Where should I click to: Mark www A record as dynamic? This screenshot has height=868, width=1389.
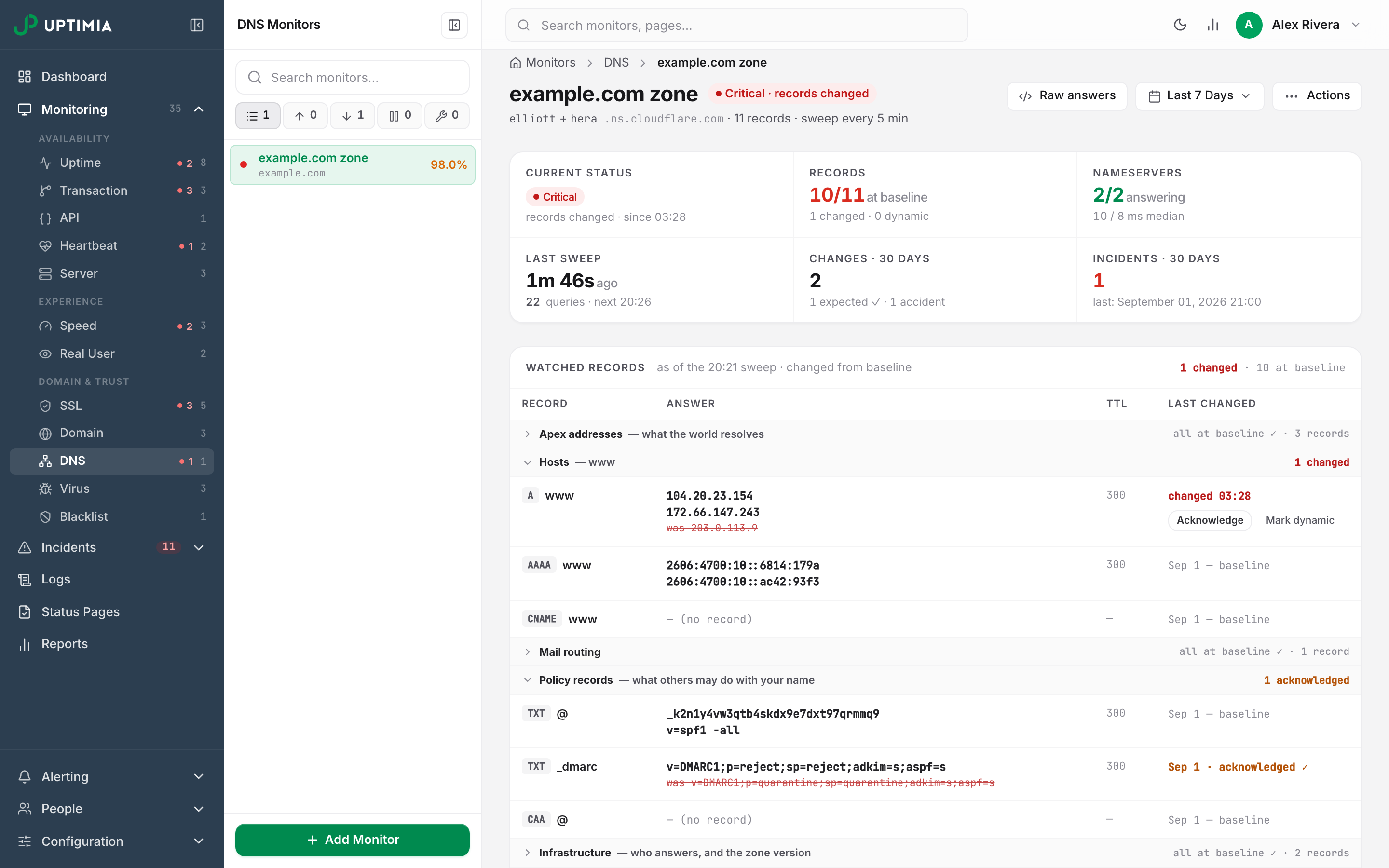(1299, 520)
